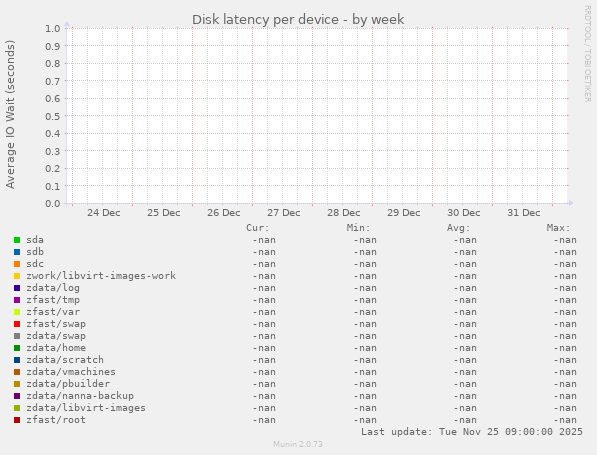Click the zfast/root Max -nan value
Viewport: 597px width, 455px height.
[565, 420]
